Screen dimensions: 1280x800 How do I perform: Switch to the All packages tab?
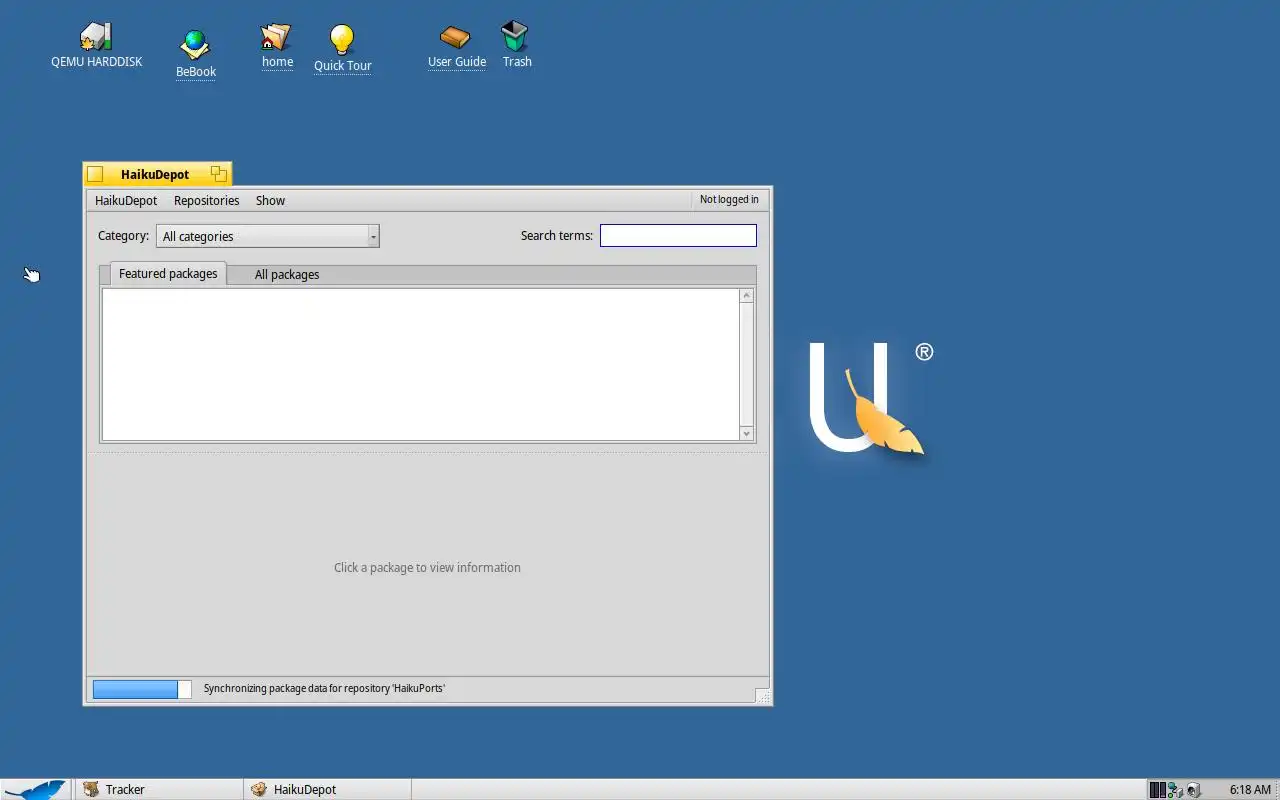pos(287,274)
